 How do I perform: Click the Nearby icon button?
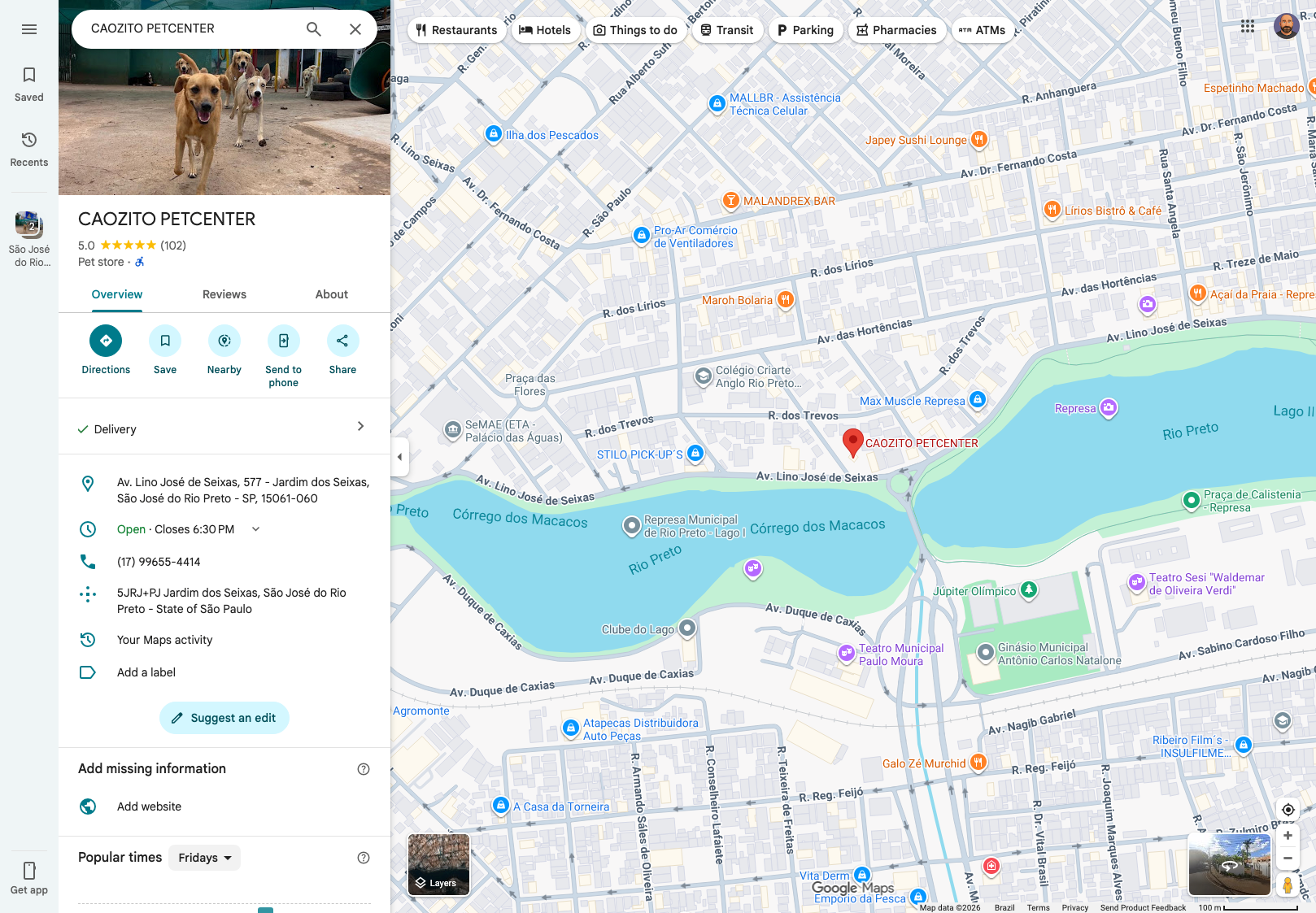pos(224,341)
